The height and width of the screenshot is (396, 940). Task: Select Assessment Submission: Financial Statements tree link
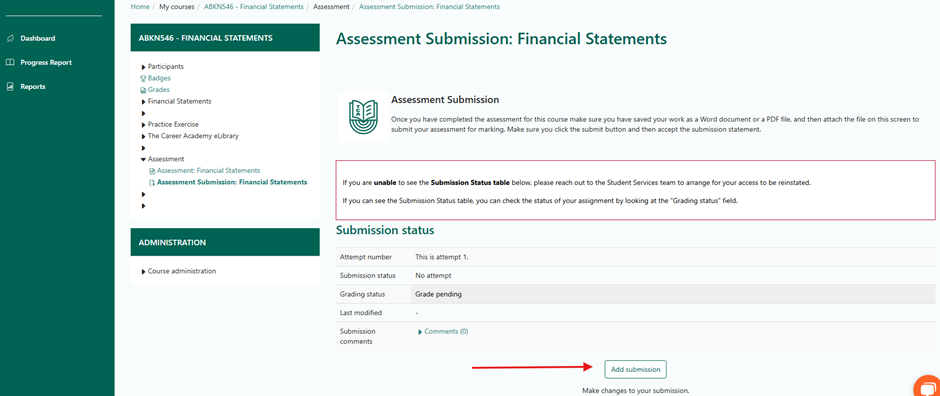[x=232, y=182]
